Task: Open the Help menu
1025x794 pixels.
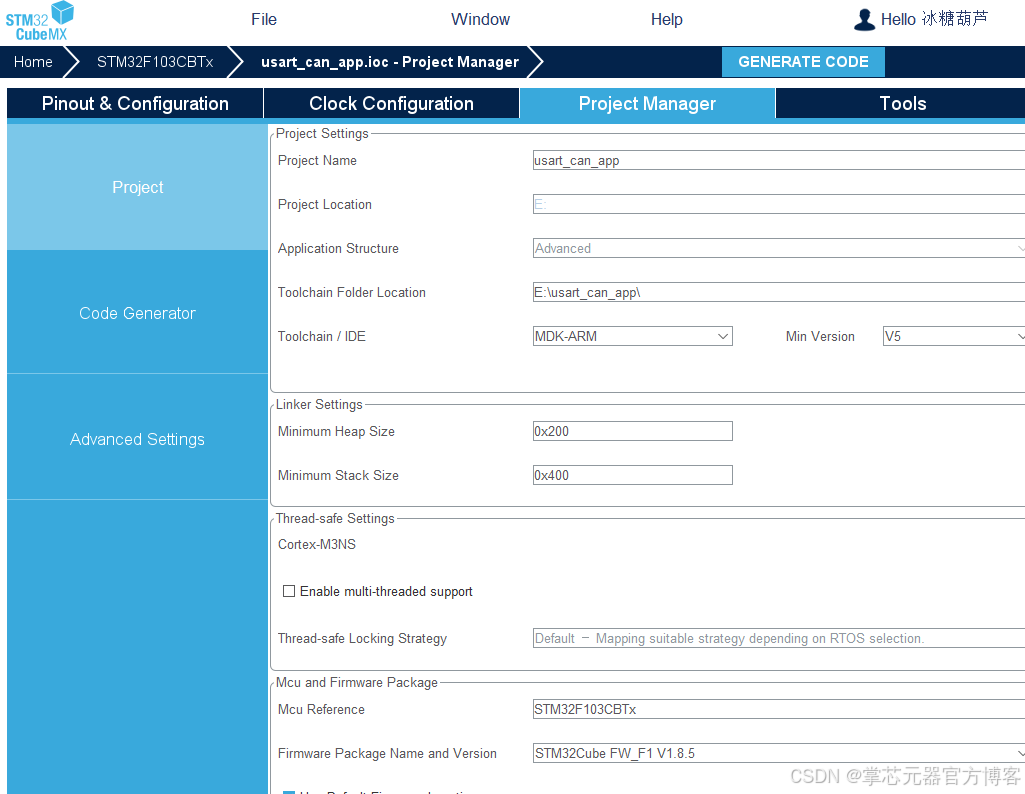Action: (x=667, y=20)
